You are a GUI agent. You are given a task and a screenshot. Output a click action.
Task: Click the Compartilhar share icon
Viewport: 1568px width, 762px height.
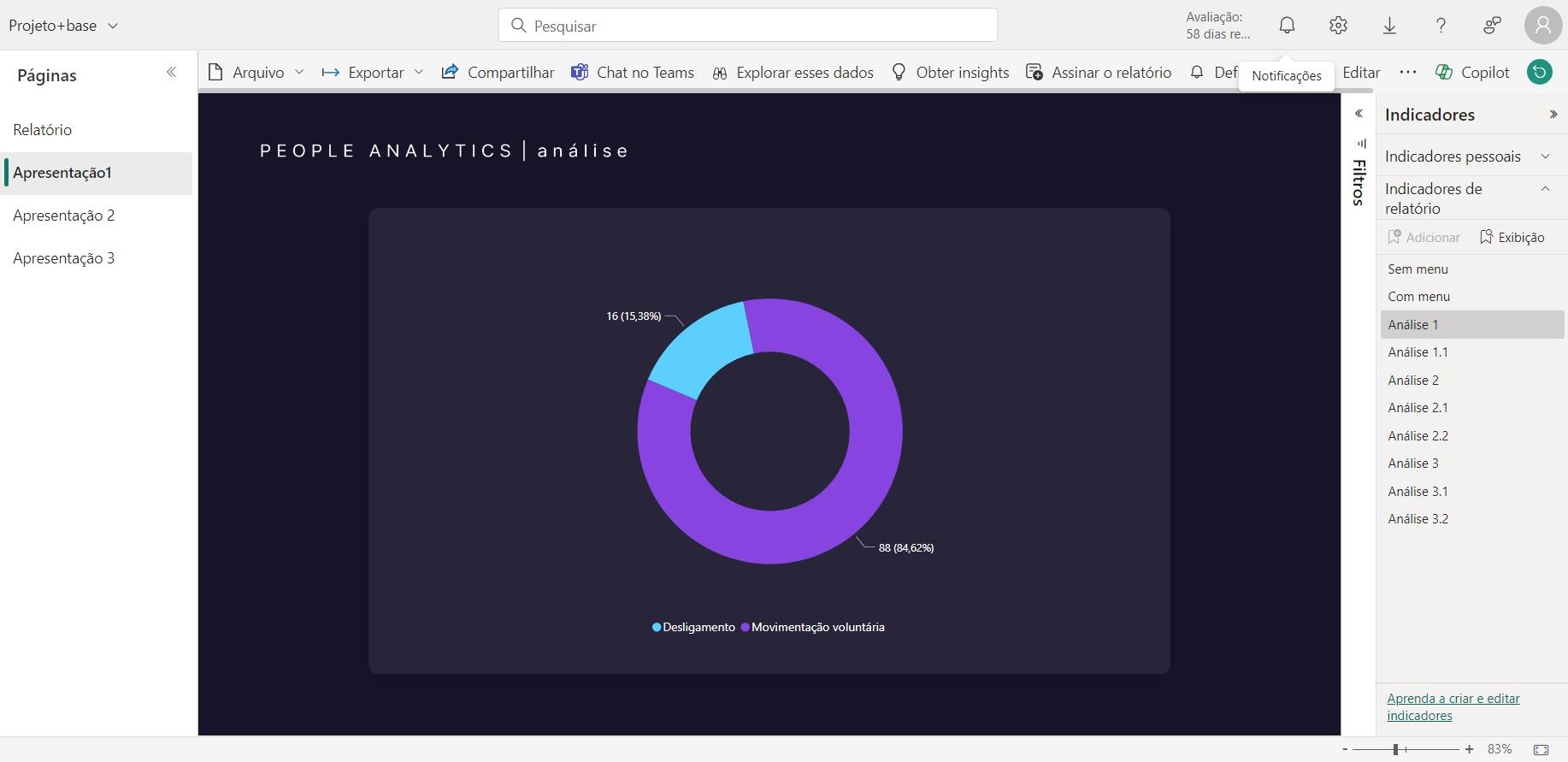pos(450,72)
